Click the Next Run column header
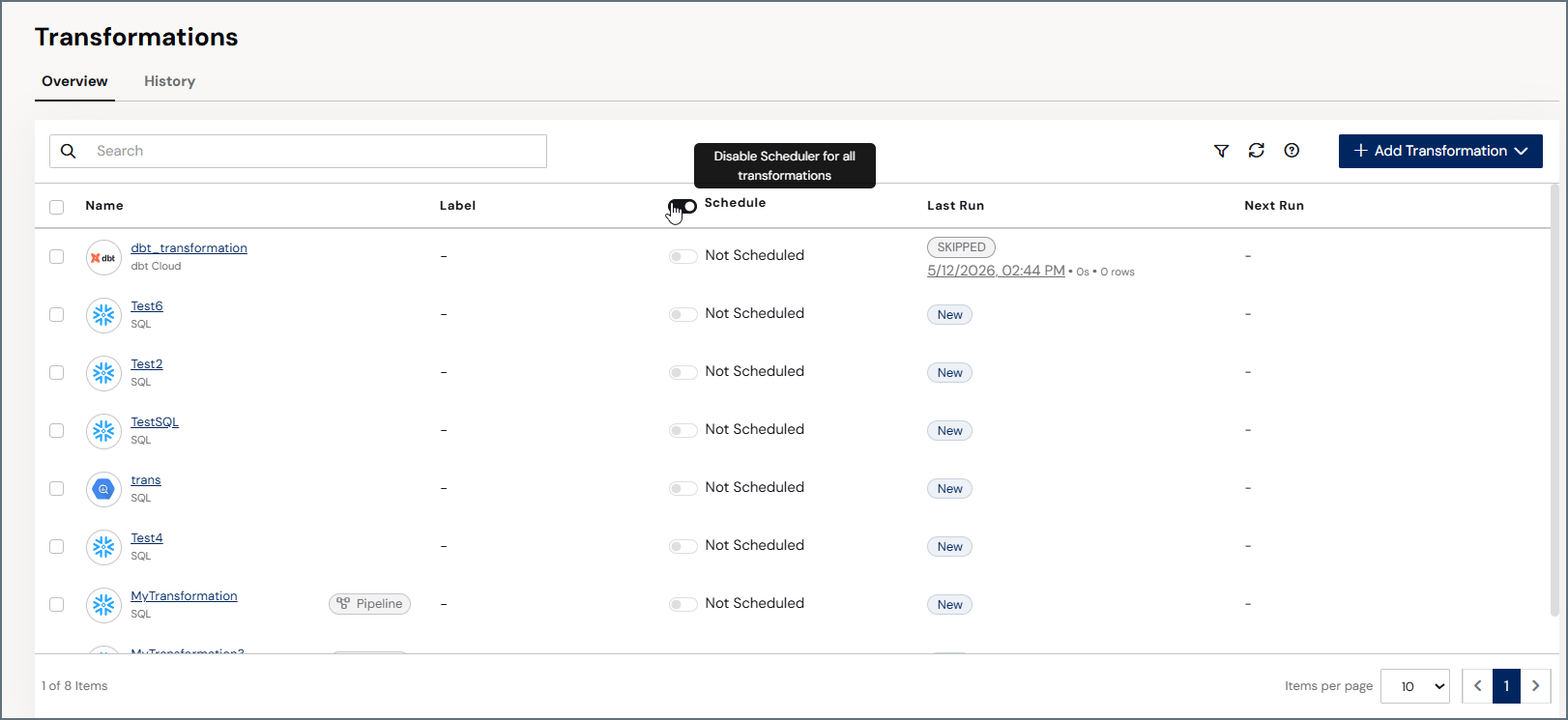1568x720 pixels. pos(1274,206)
